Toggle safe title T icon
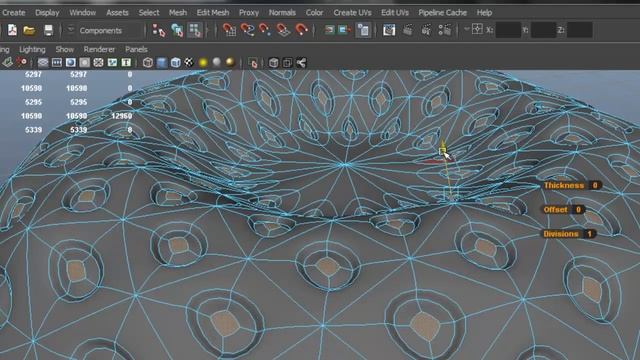640x360 pixels. [126, 62]
